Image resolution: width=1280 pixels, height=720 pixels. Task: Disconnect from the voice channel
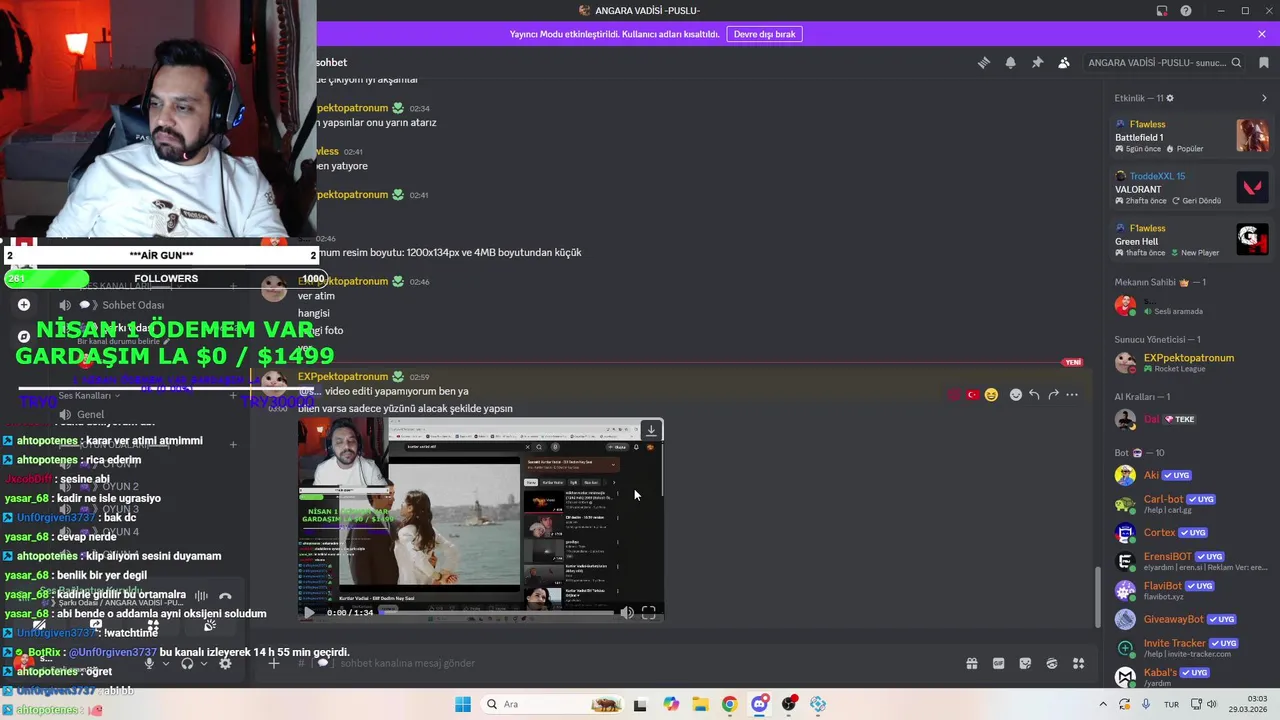(x=225, y=597)
